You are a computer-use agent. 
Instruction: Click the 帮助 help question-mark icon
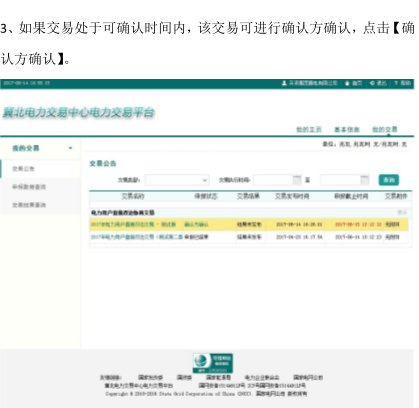(396, 83)
